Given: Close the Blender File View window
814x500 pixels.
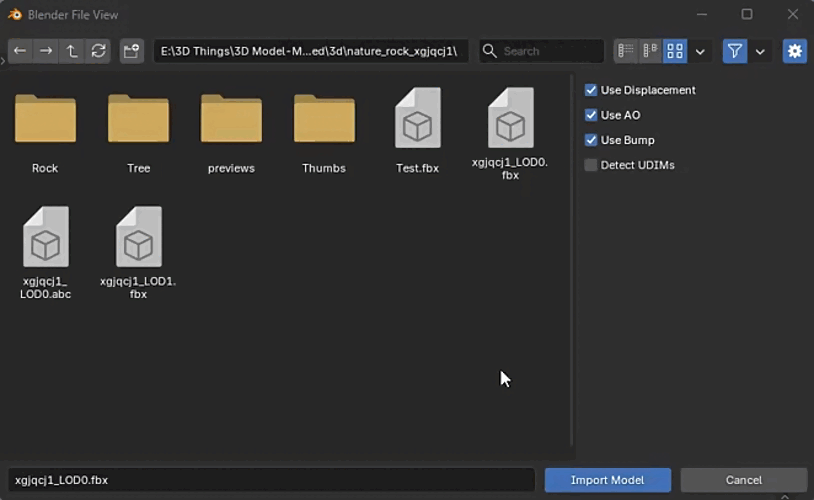Looking at the screenshot, I should coord(793,14).
